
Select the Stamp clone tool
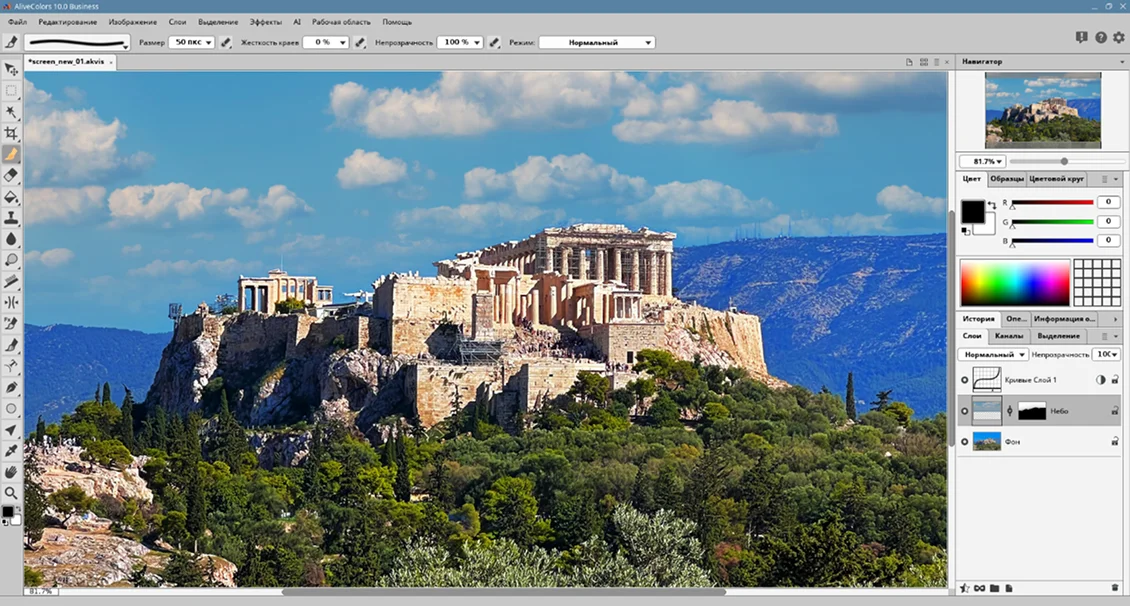[x=11, y=218]
